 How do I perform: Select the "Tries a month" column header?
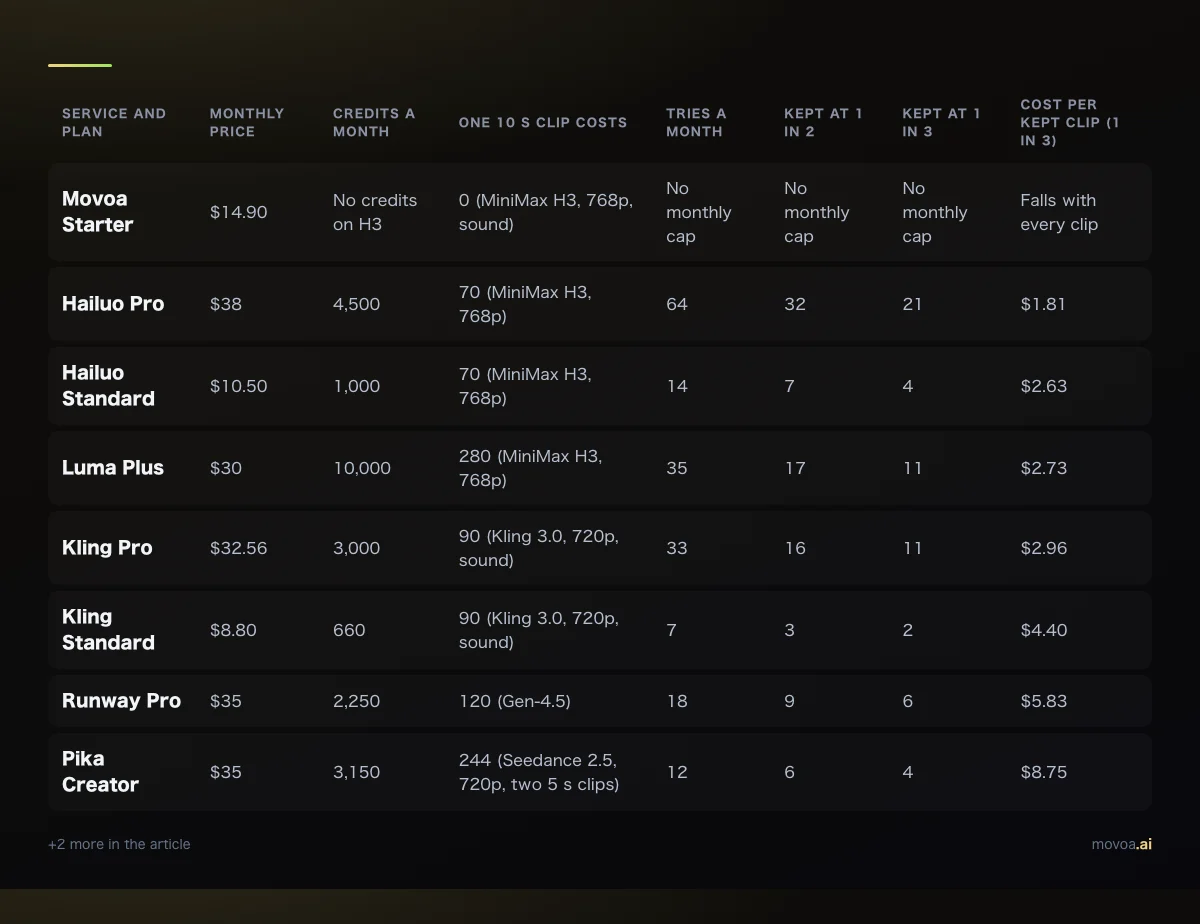(x=696, y=122)
